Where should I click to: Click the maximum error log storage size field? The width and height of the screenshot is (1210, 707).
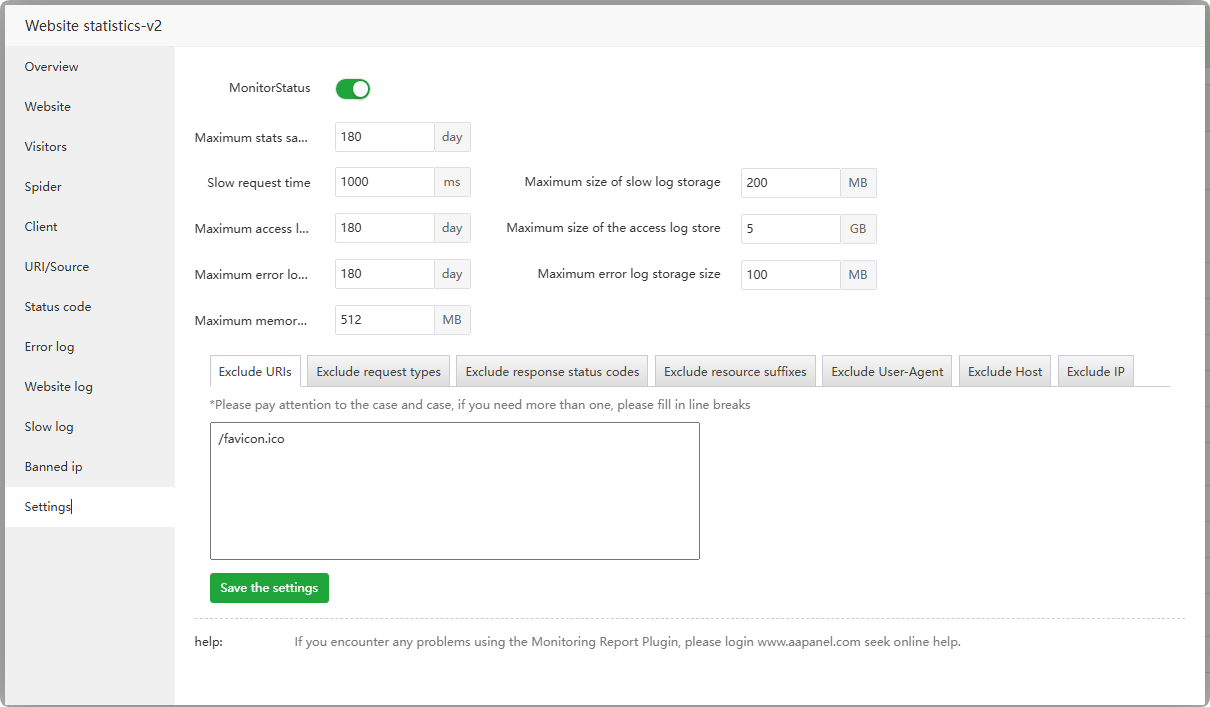(x=790, y=275)
